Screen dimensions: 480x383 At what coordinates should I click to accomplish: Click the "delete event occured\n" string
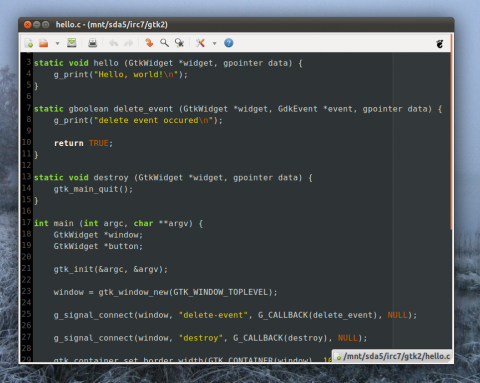[154, 120]
